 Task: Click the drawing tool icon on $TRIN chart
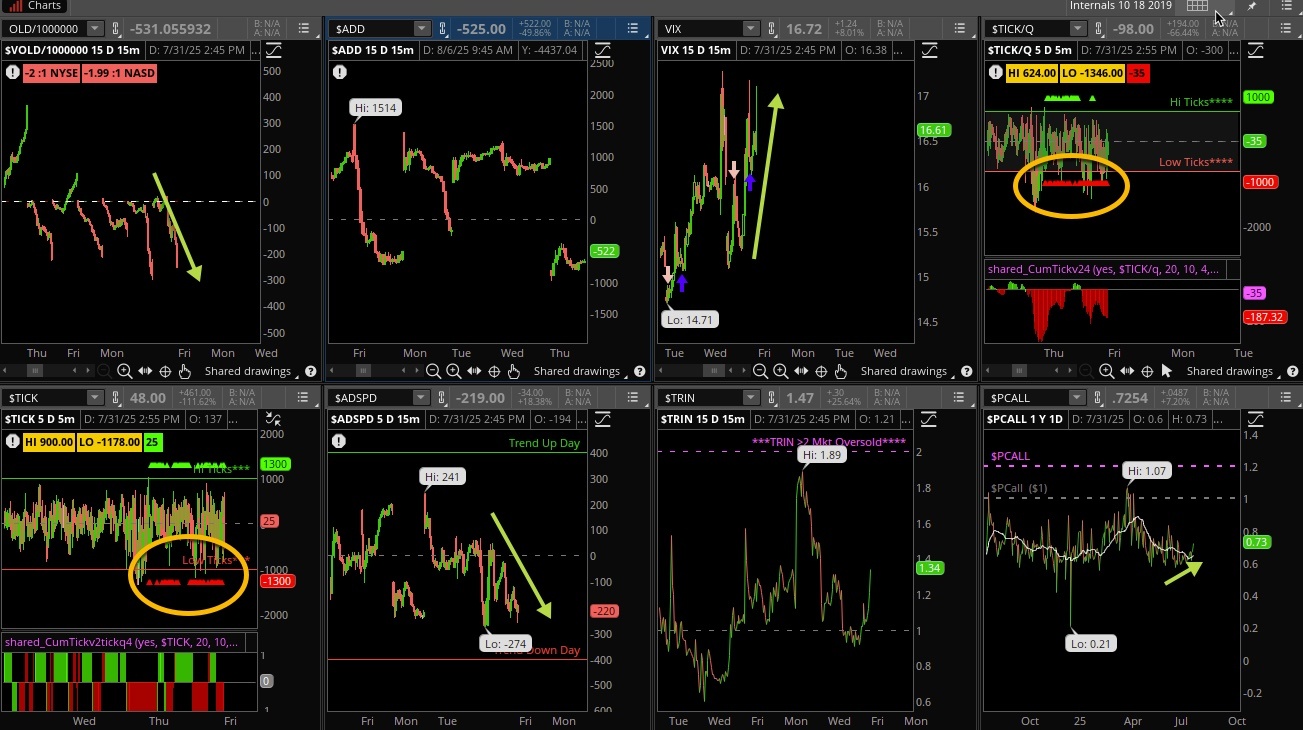pyautogui.click(x=929, y=419)
